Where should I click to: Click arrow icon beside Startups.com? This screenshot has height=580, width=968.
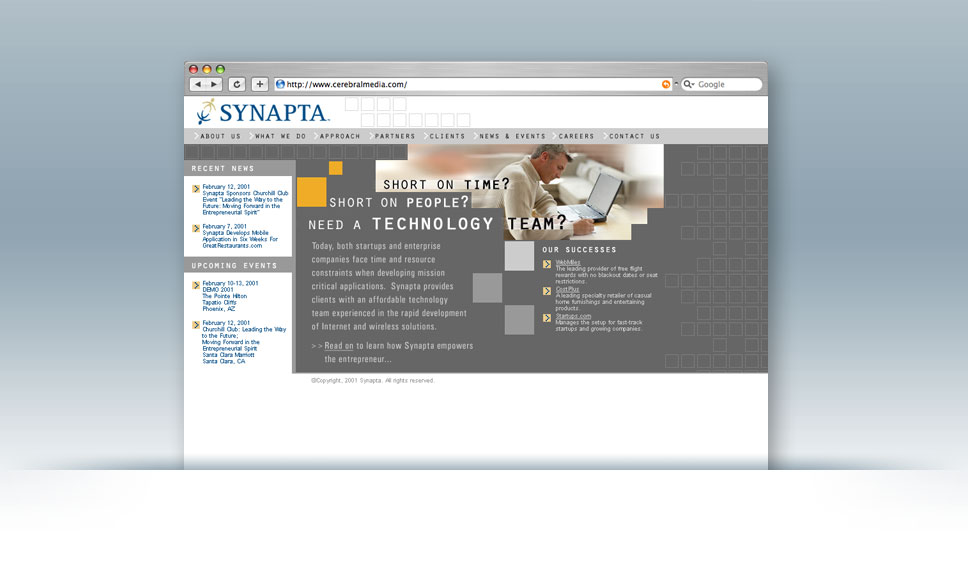547,318
